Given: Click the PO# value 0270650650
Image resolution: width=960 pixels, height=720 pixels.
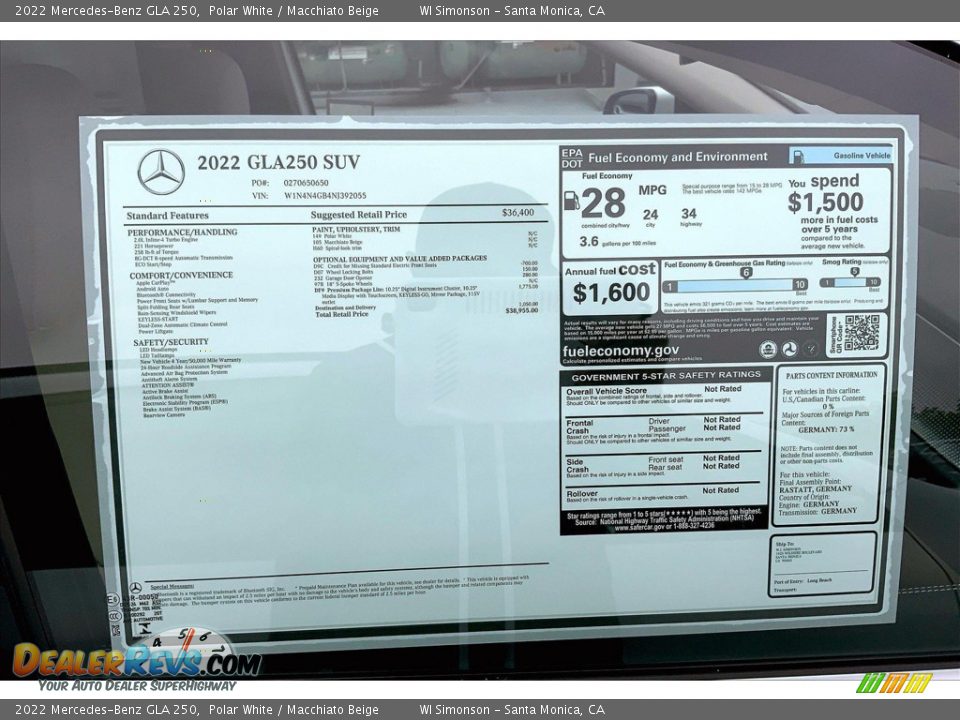Looking at the screenshot, I should point(306,183).
